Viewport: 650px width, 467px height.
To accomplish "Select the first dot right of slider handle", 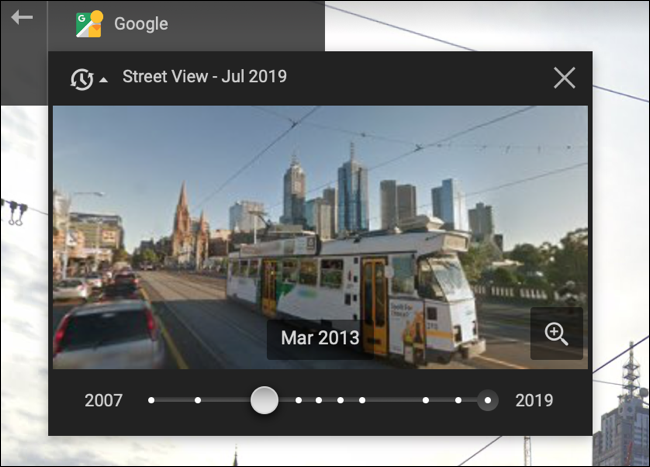I will tap(298, 400).
